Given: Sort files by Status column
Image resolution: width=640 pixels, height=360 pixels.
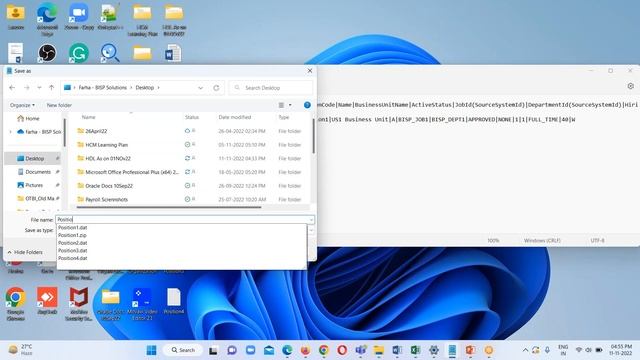Looking at the screenshot, I should tap(192, 117).
